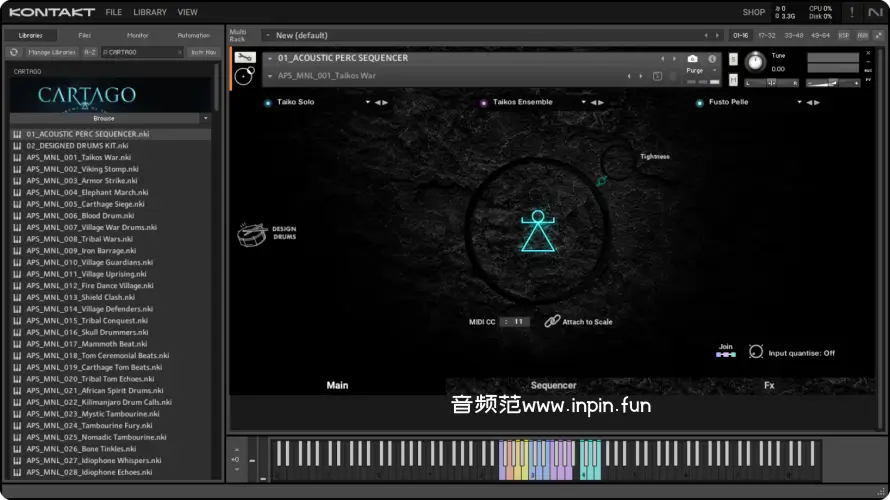The image size is (890, 500).
Task: Click the Design Drums drum icon
Action: click(x=251, y=234)
